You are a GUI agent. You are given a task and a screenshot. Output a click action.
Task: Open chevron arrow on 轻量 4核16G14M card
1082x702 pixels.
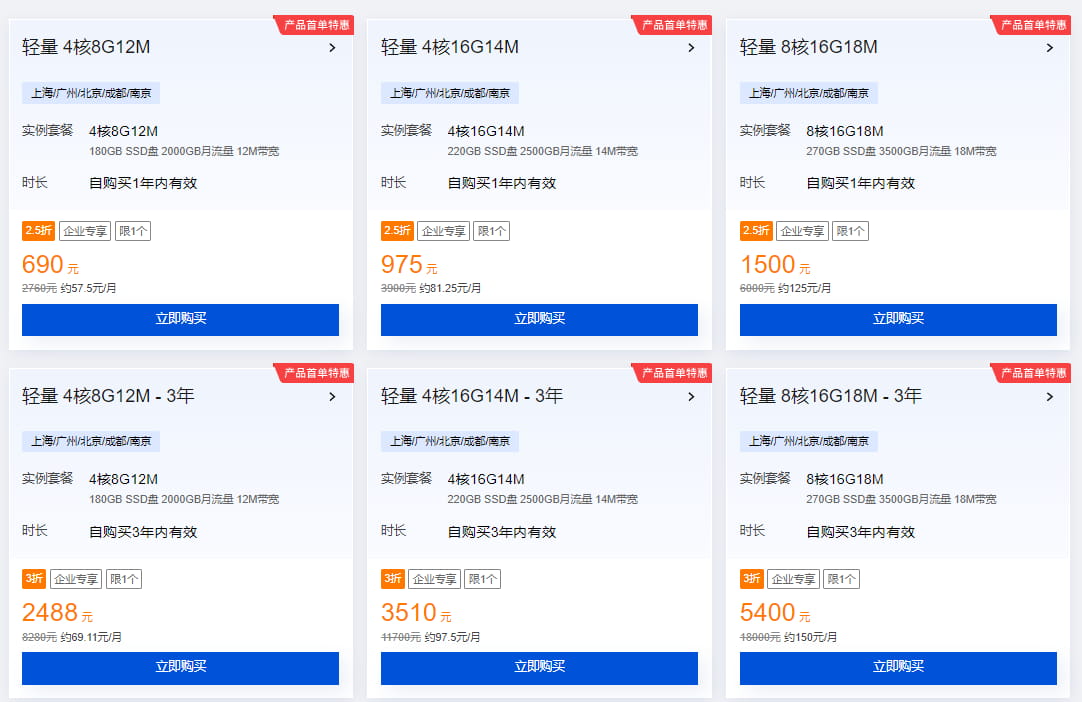click(691, 48)
